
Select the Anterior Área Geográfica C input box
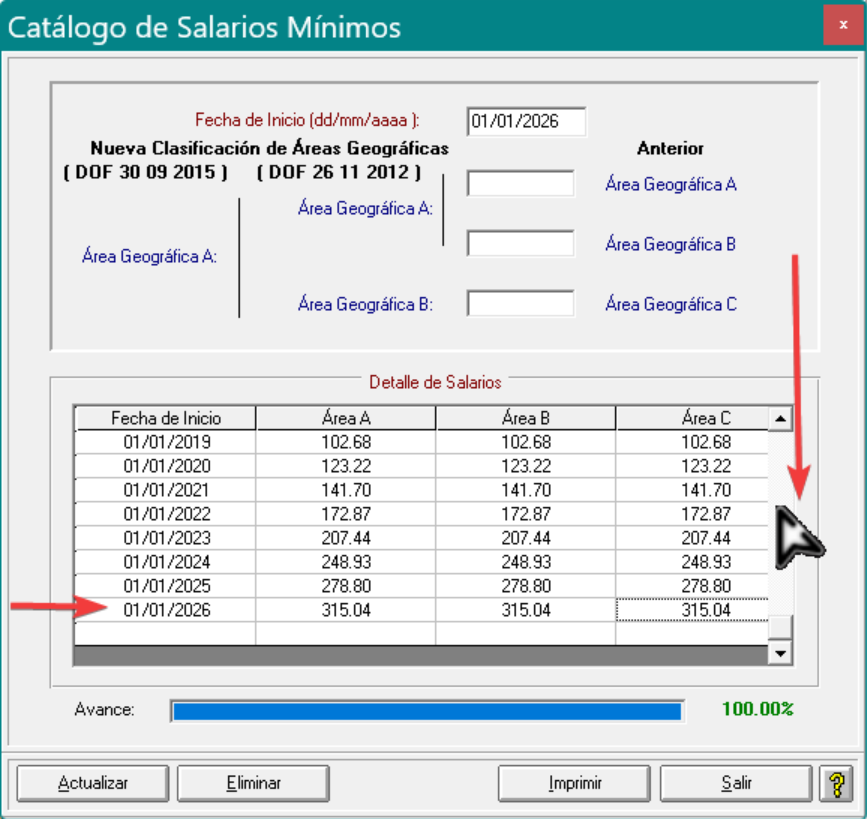(520, 304)
